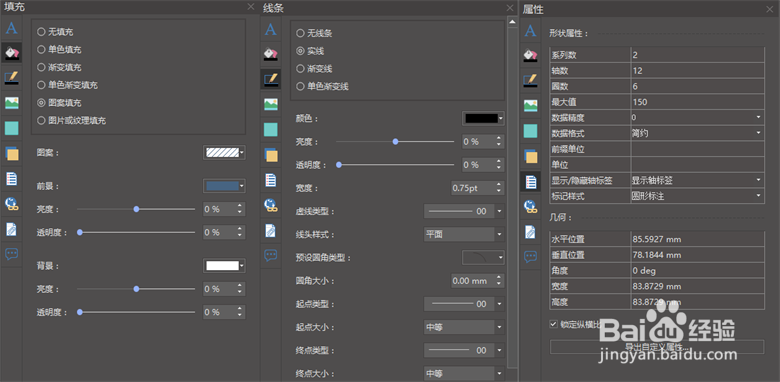Select paint bucket fill icon in 填充 panel
Viewport: 780px width, 382px height.
[x=11, y=52]
